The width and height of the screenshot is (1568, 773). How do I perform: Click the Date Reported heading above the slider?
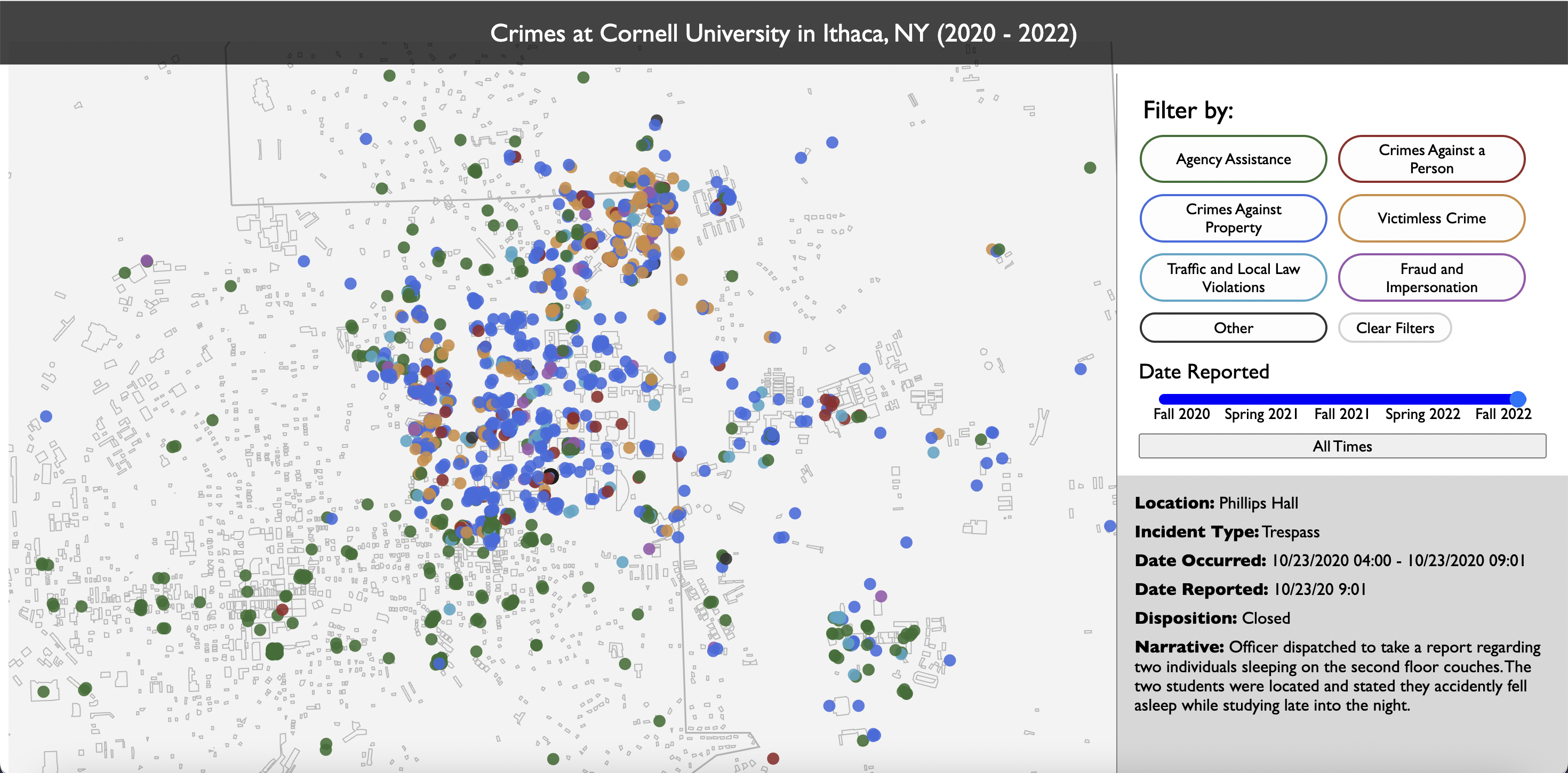coord(1203,371)
